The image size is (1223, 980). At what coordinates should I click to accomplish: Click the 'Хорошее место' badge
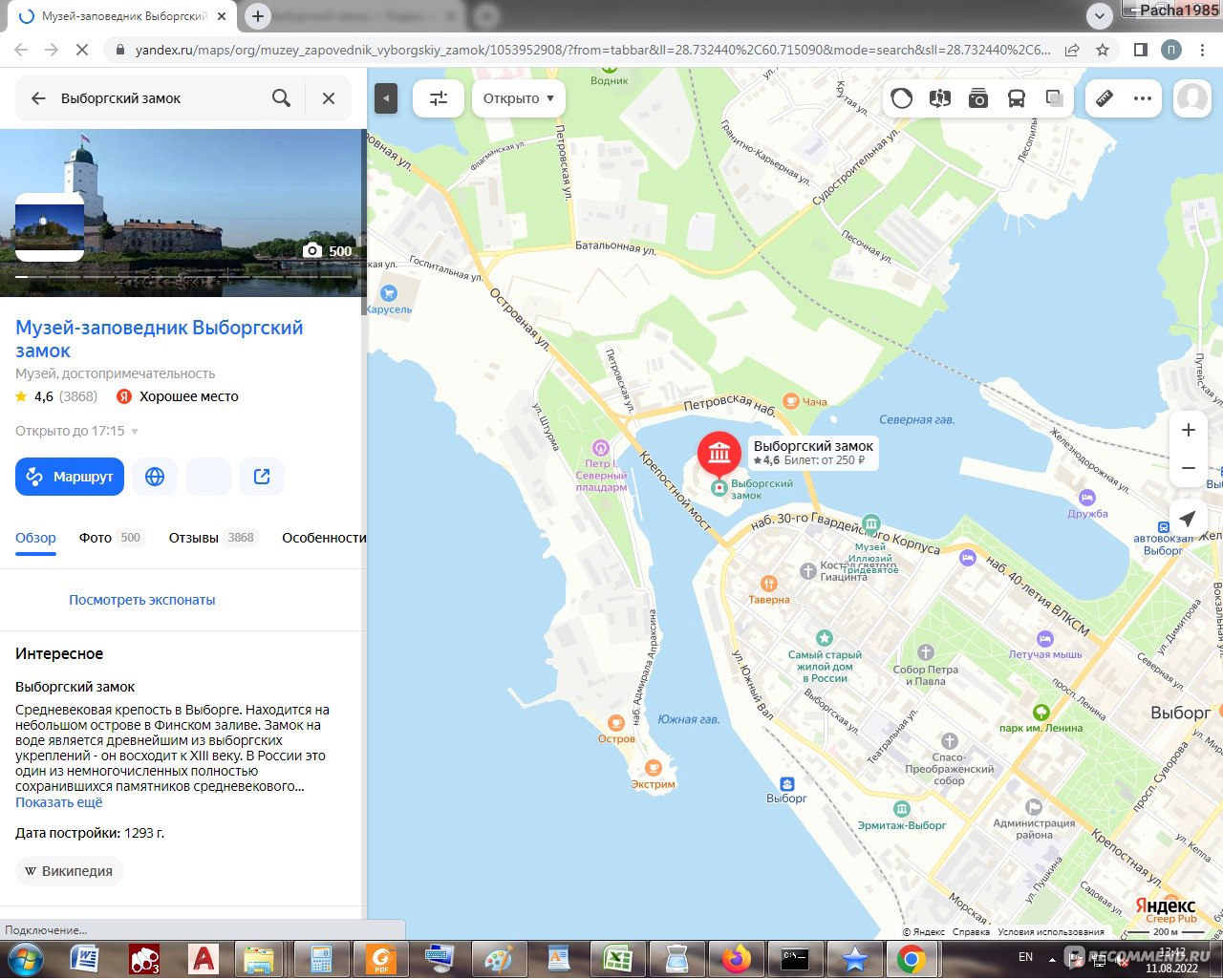pos(178,396)
